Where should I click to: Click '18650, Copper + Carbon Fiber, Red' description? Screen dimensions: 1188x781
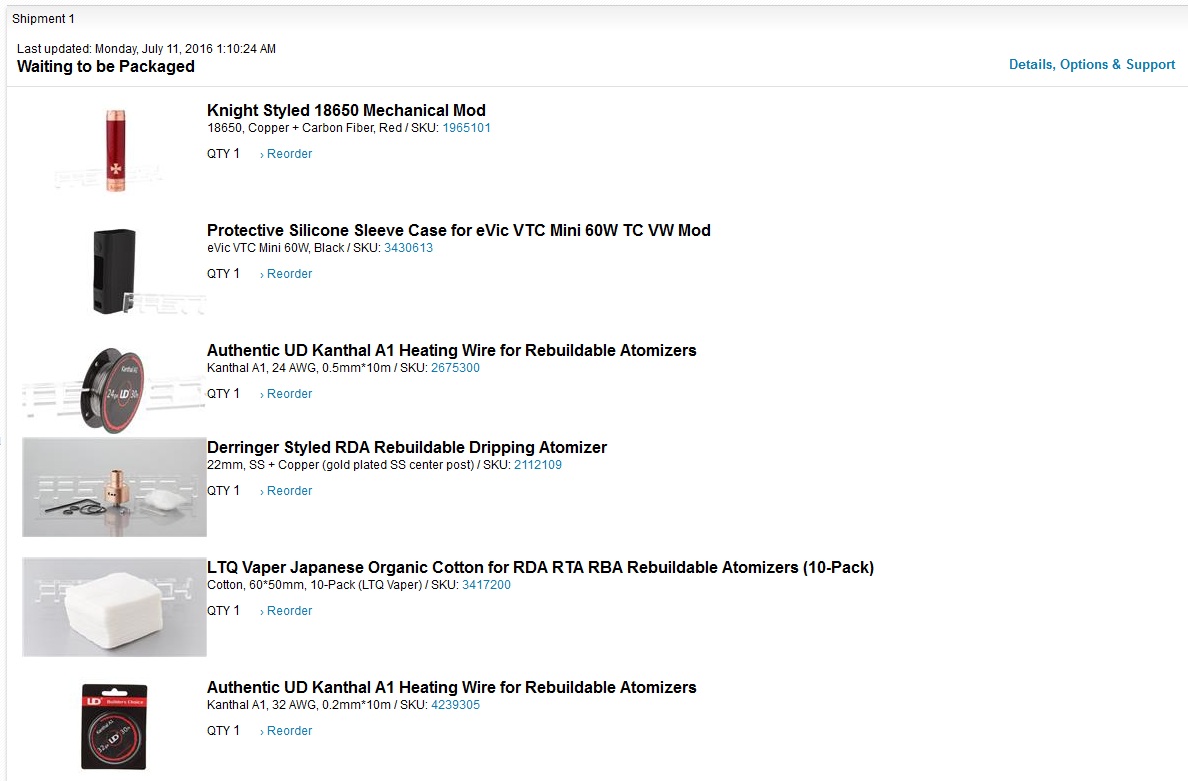305,128
